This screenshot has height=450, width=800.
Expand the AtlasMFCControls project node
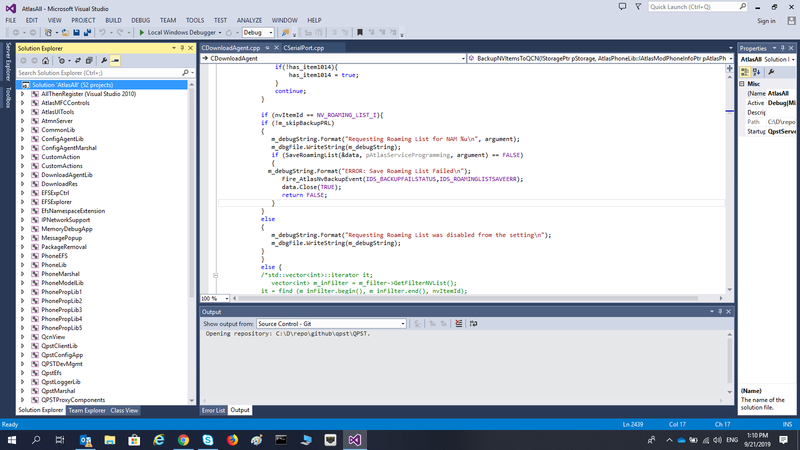coord(22,103)
